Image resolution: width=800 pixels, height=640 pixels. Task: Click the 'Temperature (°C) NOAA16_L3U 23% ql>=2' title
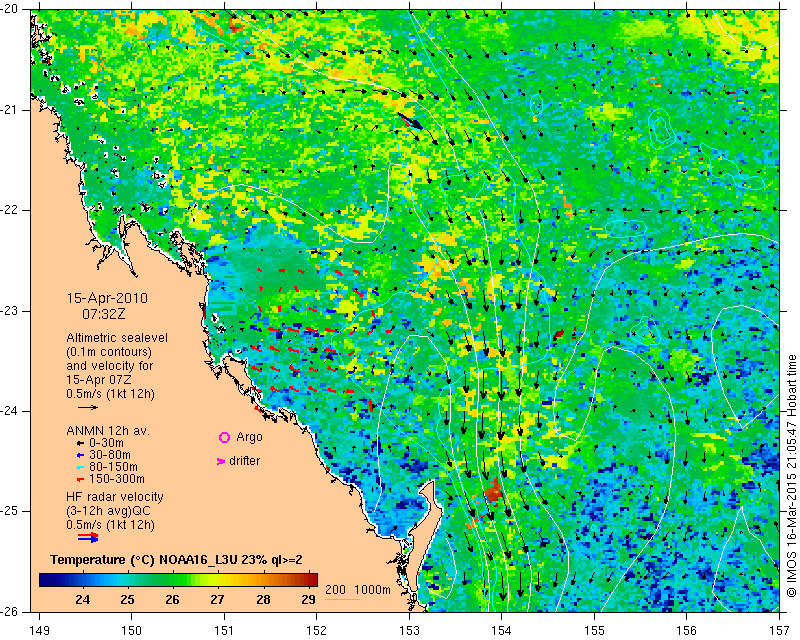tap(177, 560)
